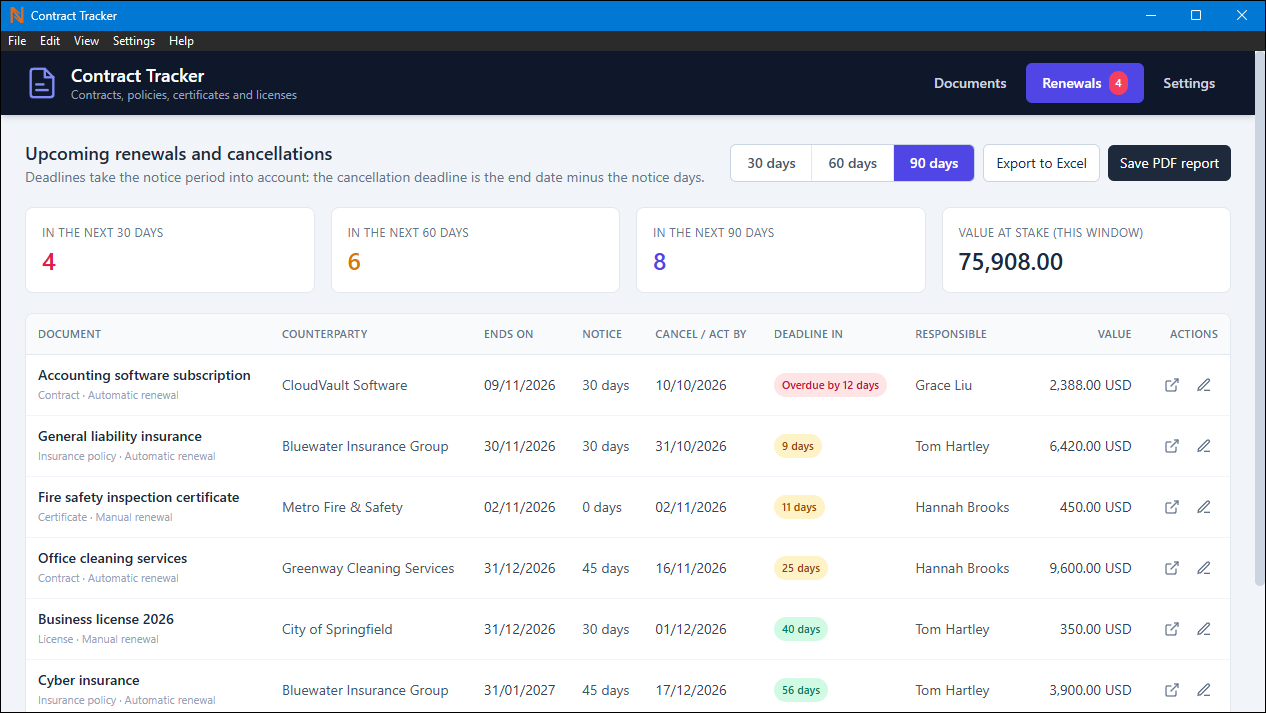Click City of Springfield counterparty cell
1266x713 pixels.
(337, 629)
